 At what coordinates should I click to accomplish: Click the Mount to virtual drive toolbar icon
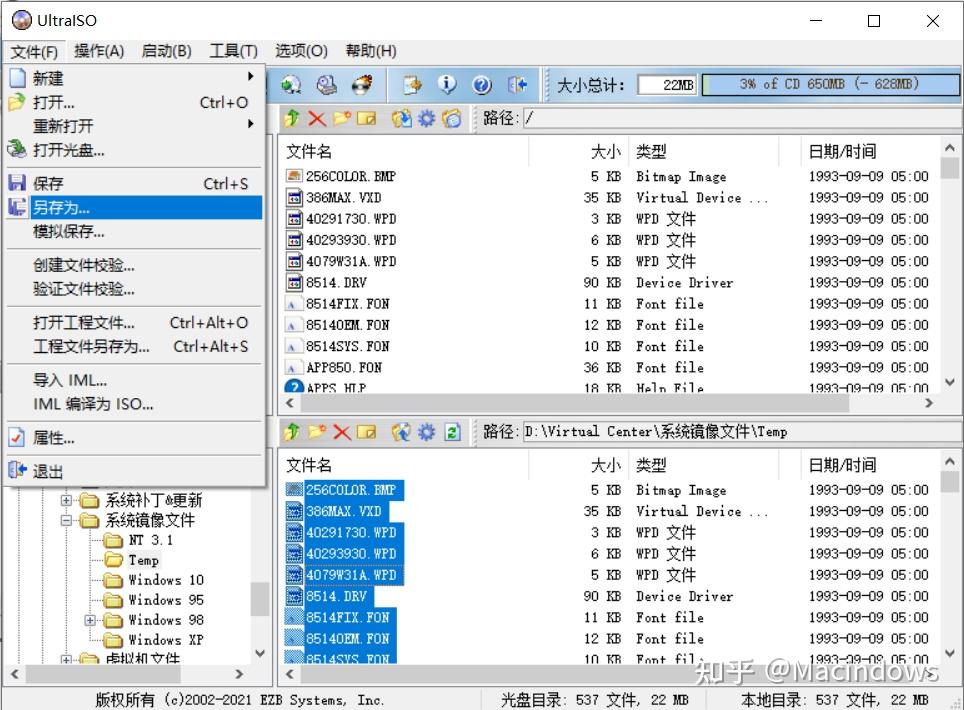[326, 84]
